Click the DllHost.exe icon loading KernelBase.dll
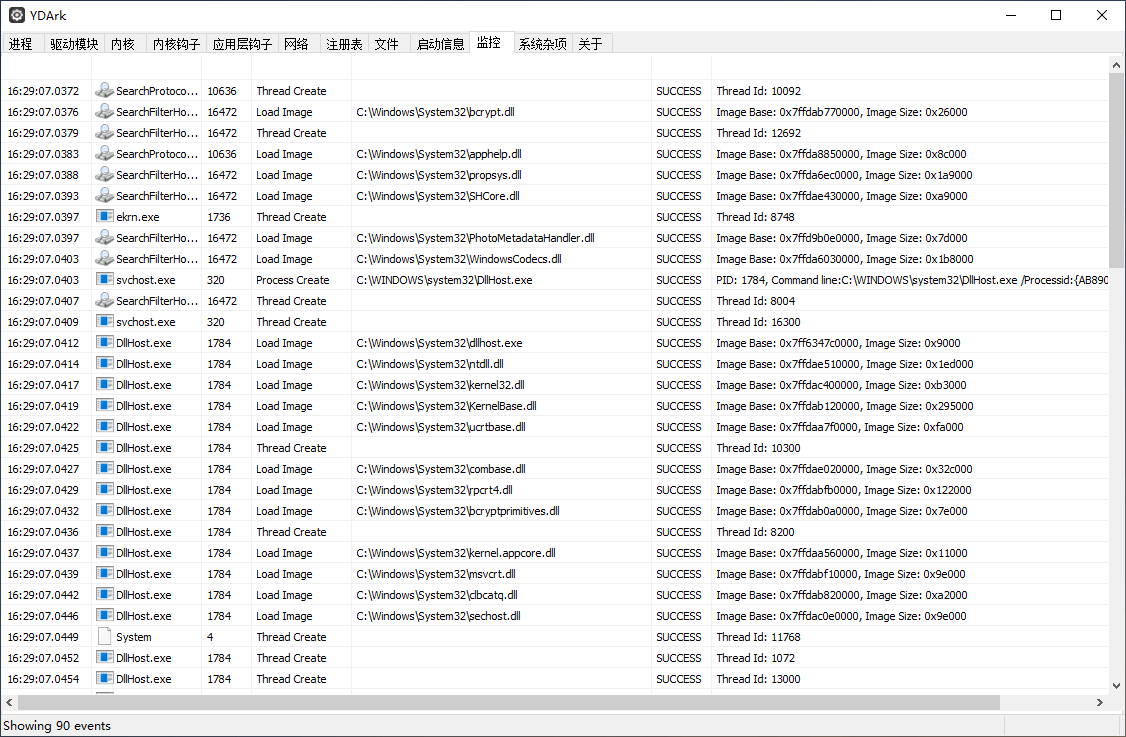This screenshot has width=1126, height=737. (x=105, y=405)
